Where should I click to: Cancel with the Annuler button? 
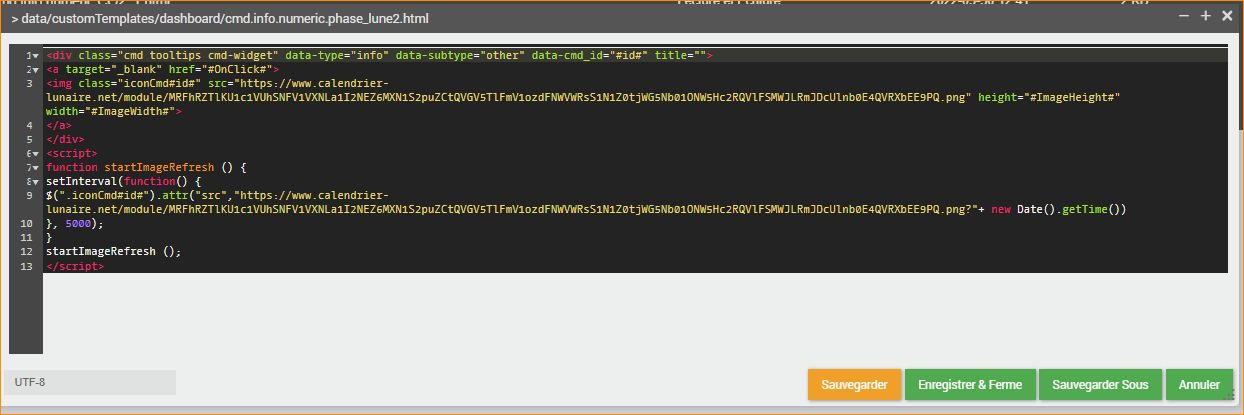(1199, 385)
